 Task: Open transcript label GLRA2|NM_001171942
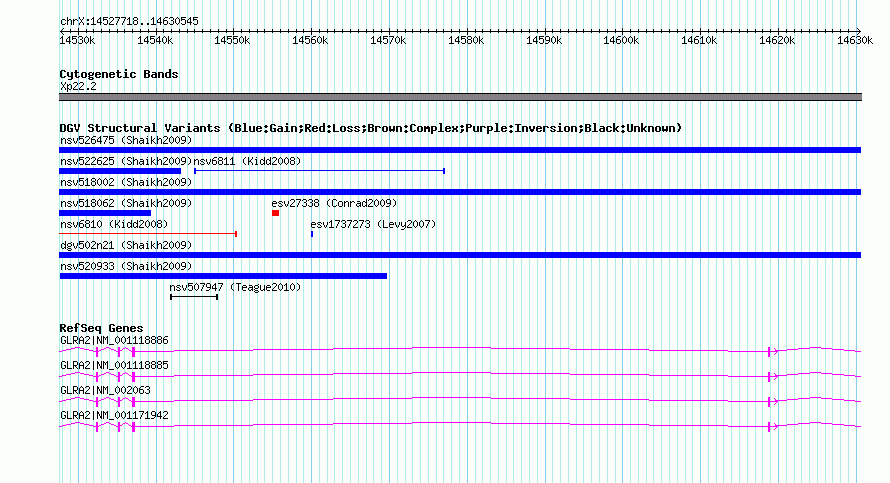click(114, 415)
